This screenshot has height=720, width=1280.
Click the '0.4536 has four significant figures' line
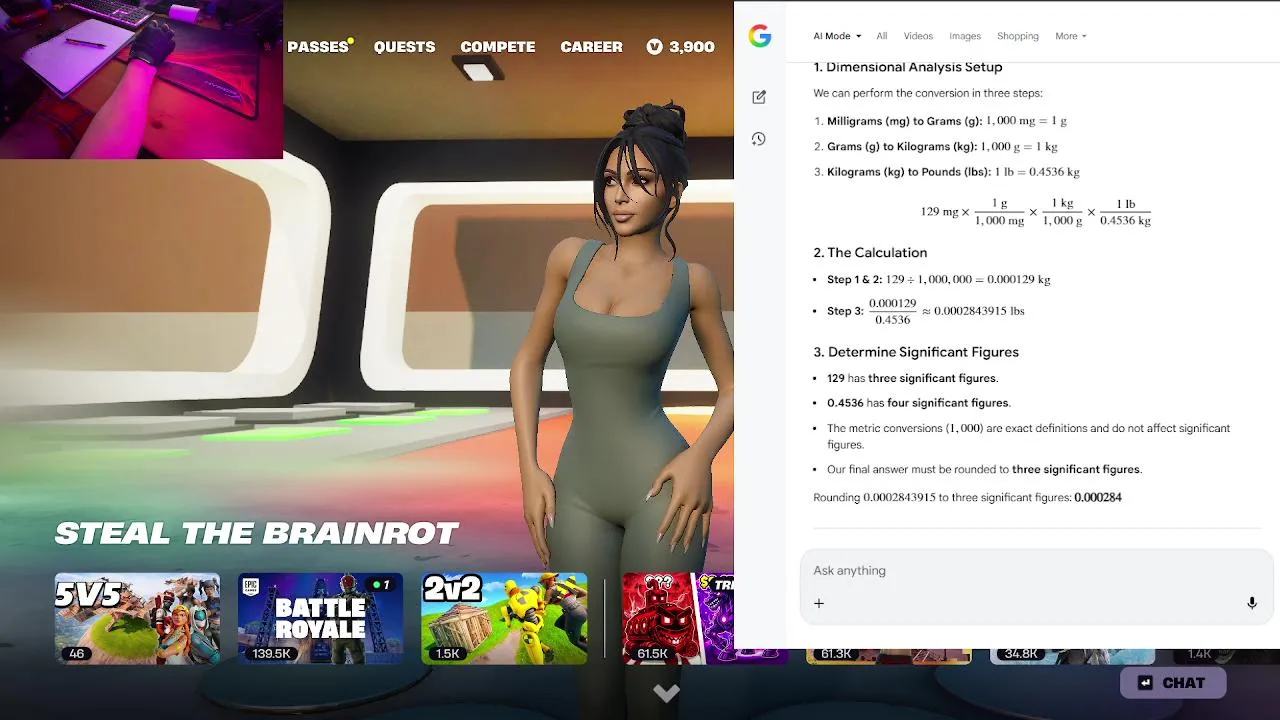(x=919, y=403)
